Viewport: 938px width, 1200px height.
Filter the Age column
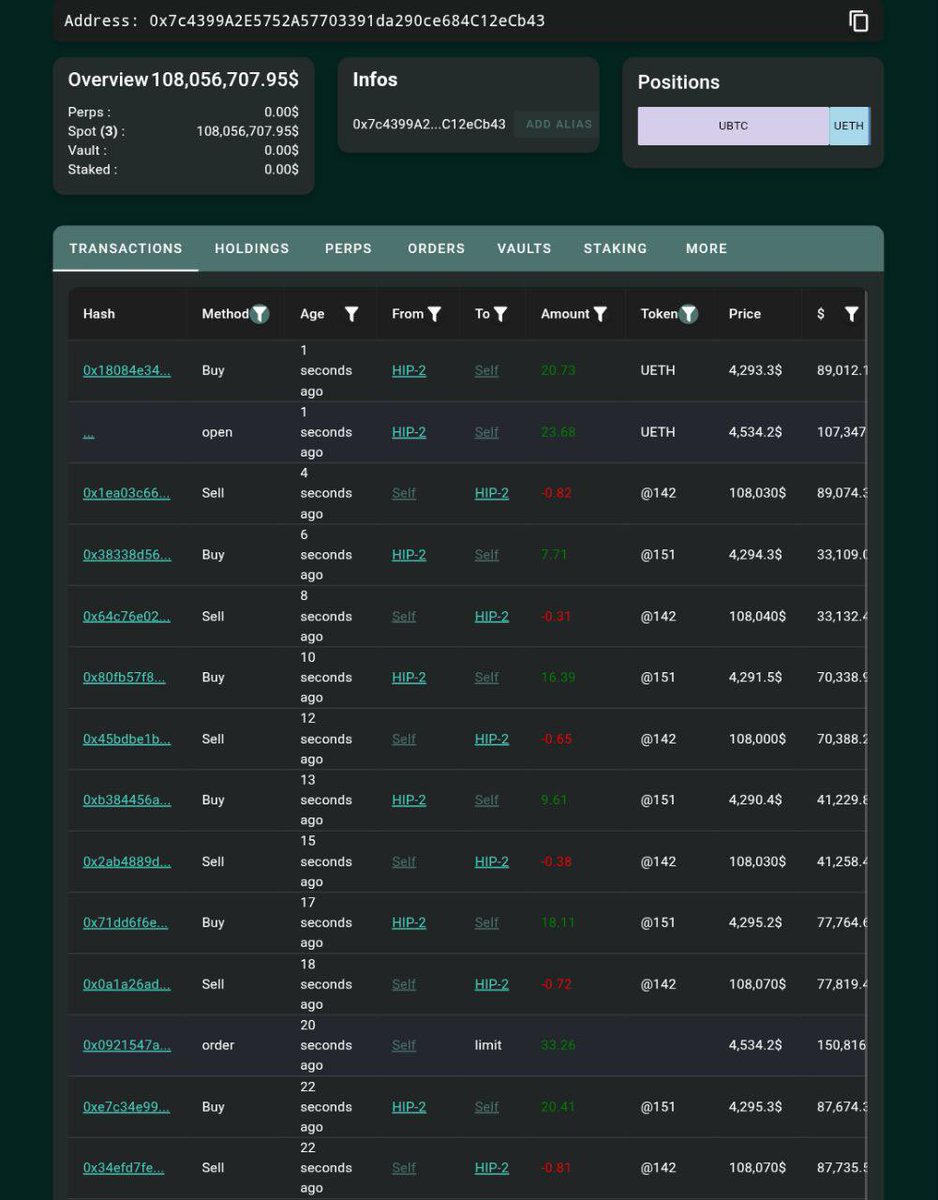click(352, 314)
